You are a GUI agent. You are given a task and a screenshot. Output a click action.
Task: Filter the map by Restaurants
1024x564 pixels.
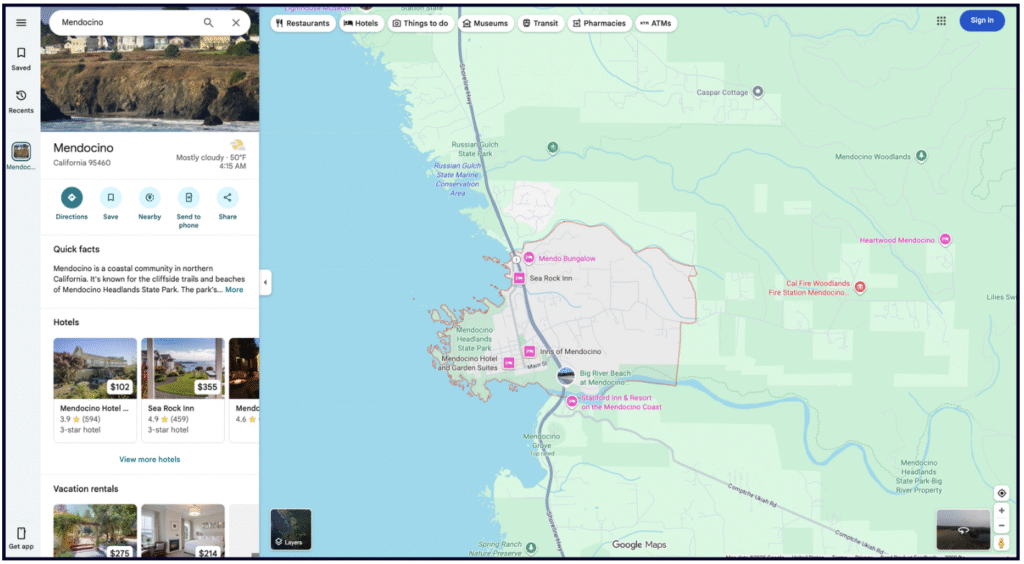point(302,23)
